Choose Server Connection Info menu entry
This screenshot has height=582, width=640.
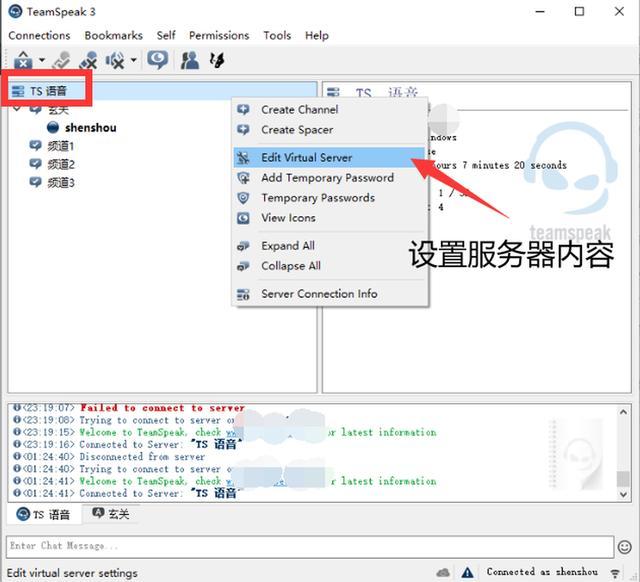coord(330,293)
